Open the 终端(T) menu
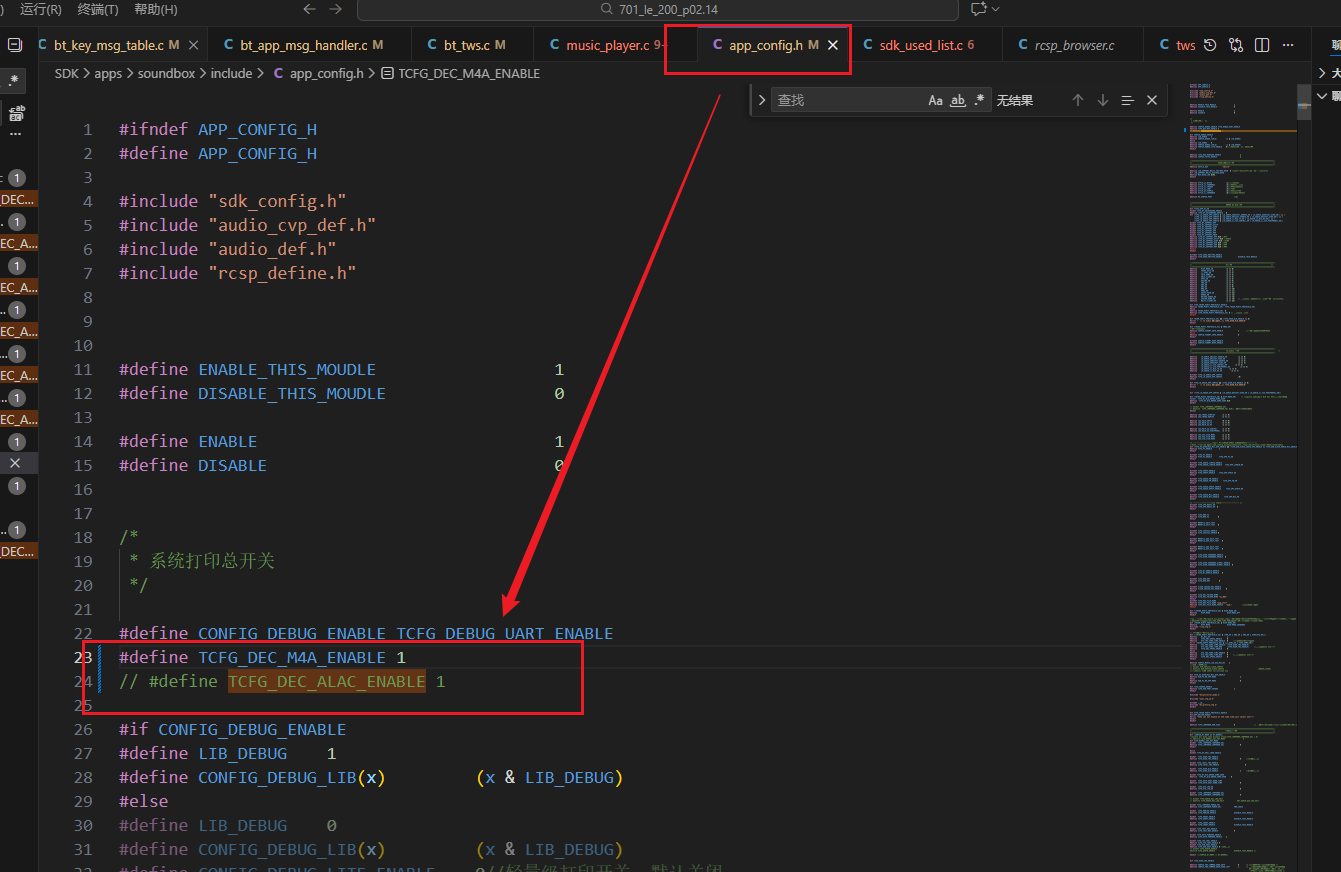This screenshot has height=872, width=1341. pos(98,9)
